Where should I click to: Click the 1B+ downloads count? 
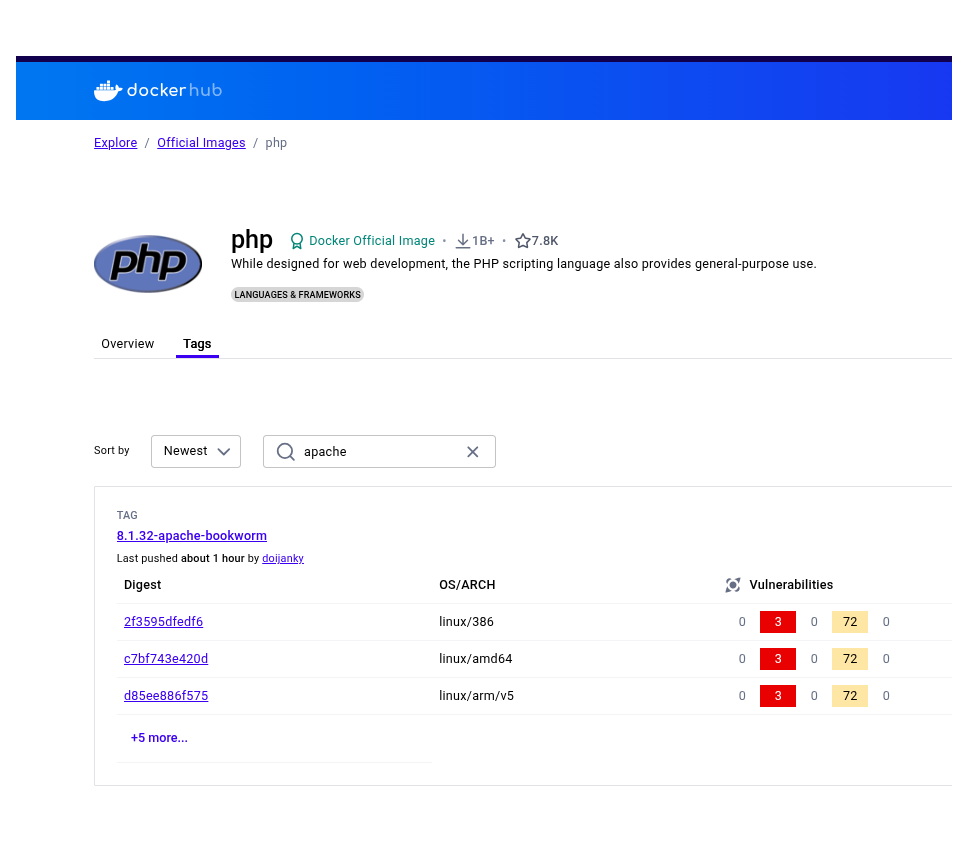pyautogui.click(x=483, y=241)
